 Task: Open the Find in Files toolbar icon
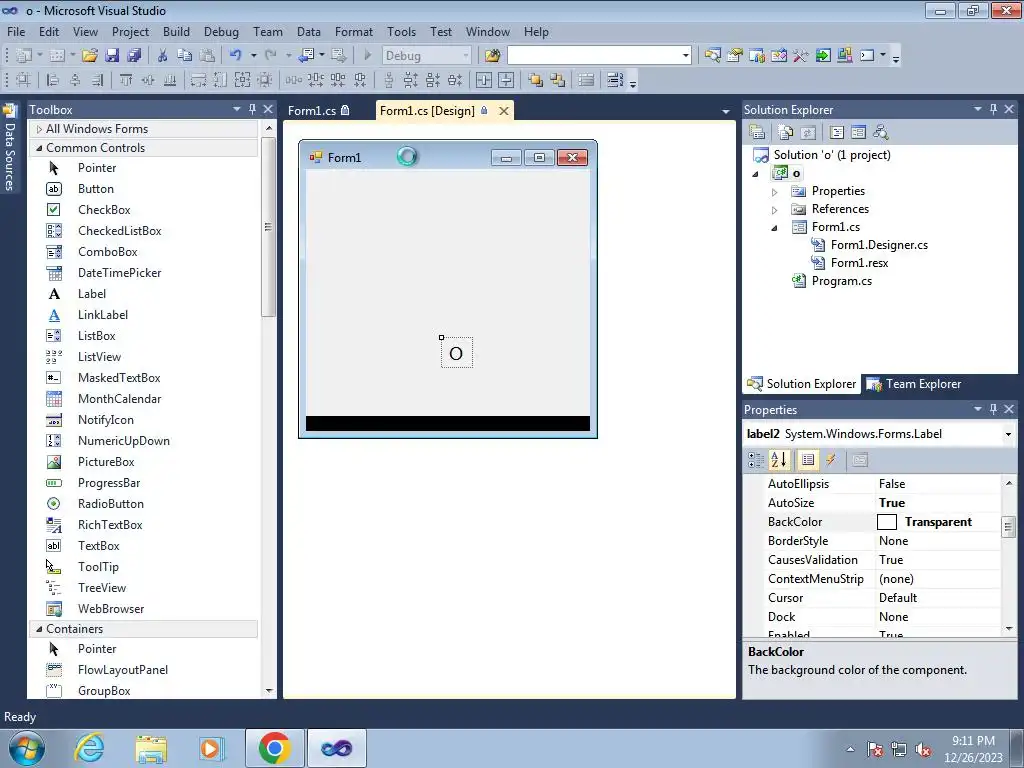pos(492,56)
